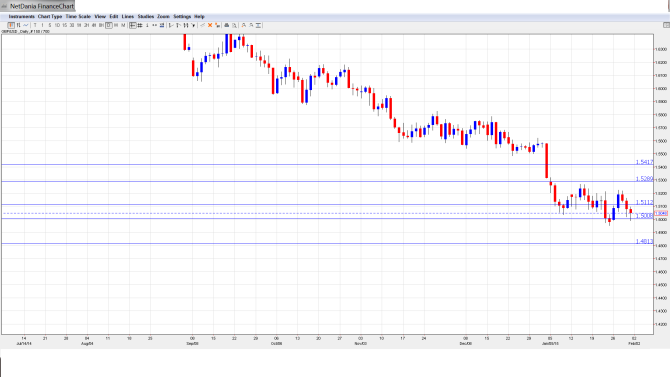Open the Instruments menu
Image resolution: width=670 pixels, height=377 pixels.
click(x=21, y=16)
